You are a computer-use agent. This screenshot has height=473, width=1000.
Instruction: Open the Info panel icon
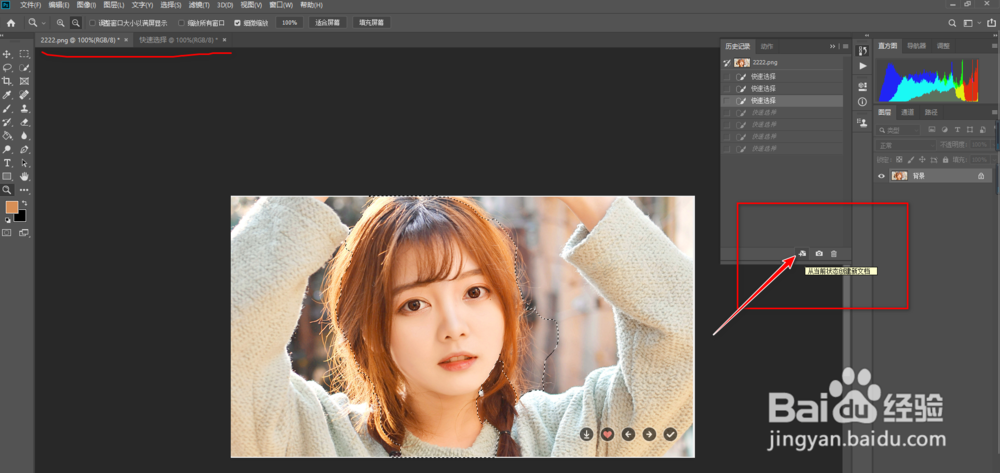[x=862, y=102]
